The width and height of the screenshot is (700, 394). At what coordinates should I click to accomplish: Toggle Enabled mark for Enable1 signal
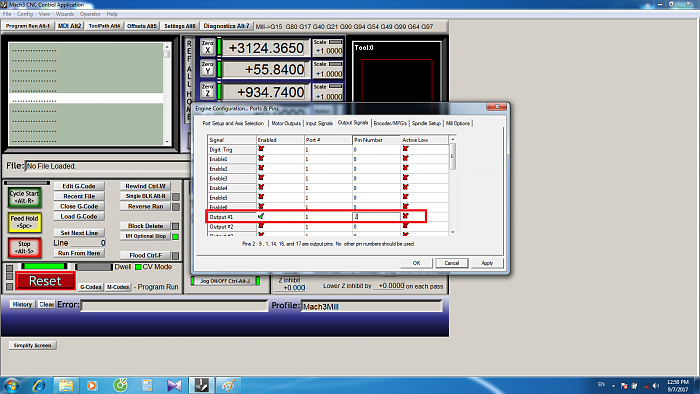(x=261, y=158)
